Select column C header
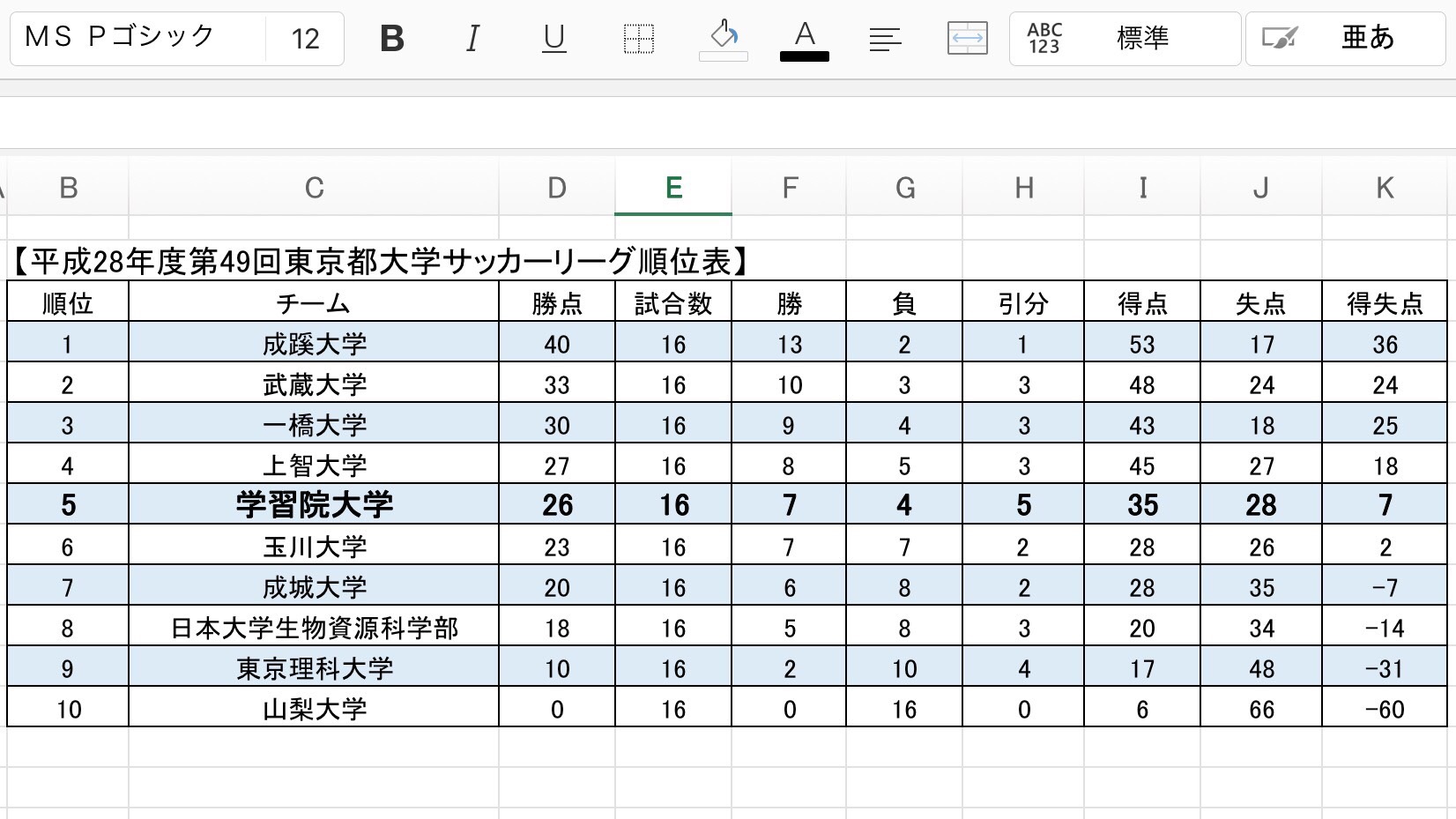1456x819 pixels. (314, 188)
